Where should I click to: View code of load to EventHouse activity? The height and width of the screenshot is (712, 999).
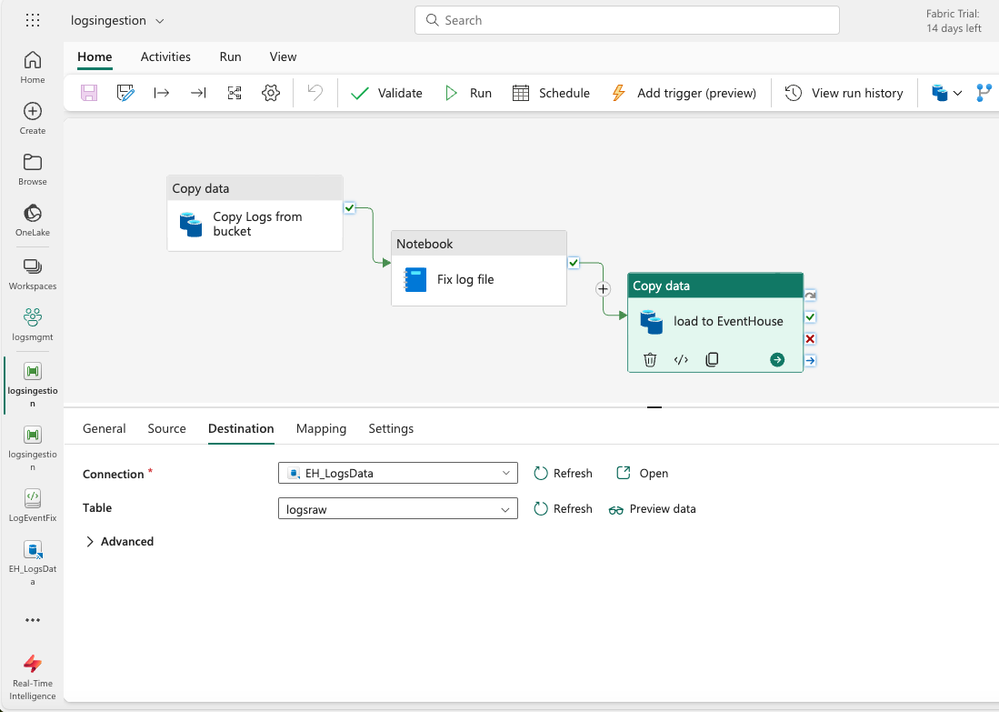point(681,360)
